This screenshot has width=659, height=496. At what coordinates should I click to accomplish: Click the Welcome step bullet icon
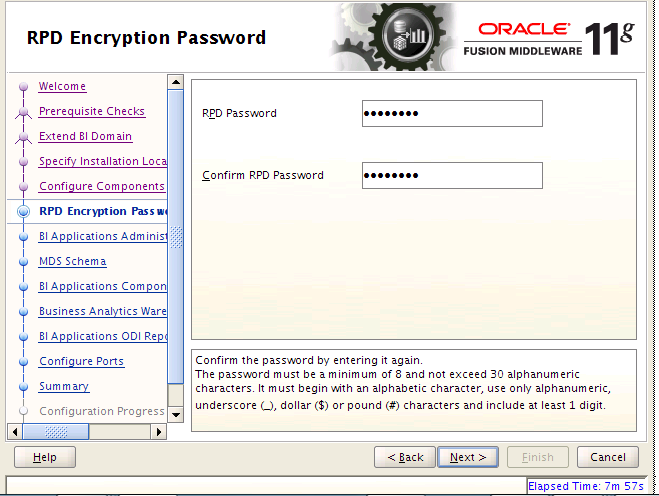pyautogui.click(x=24, y=87)
